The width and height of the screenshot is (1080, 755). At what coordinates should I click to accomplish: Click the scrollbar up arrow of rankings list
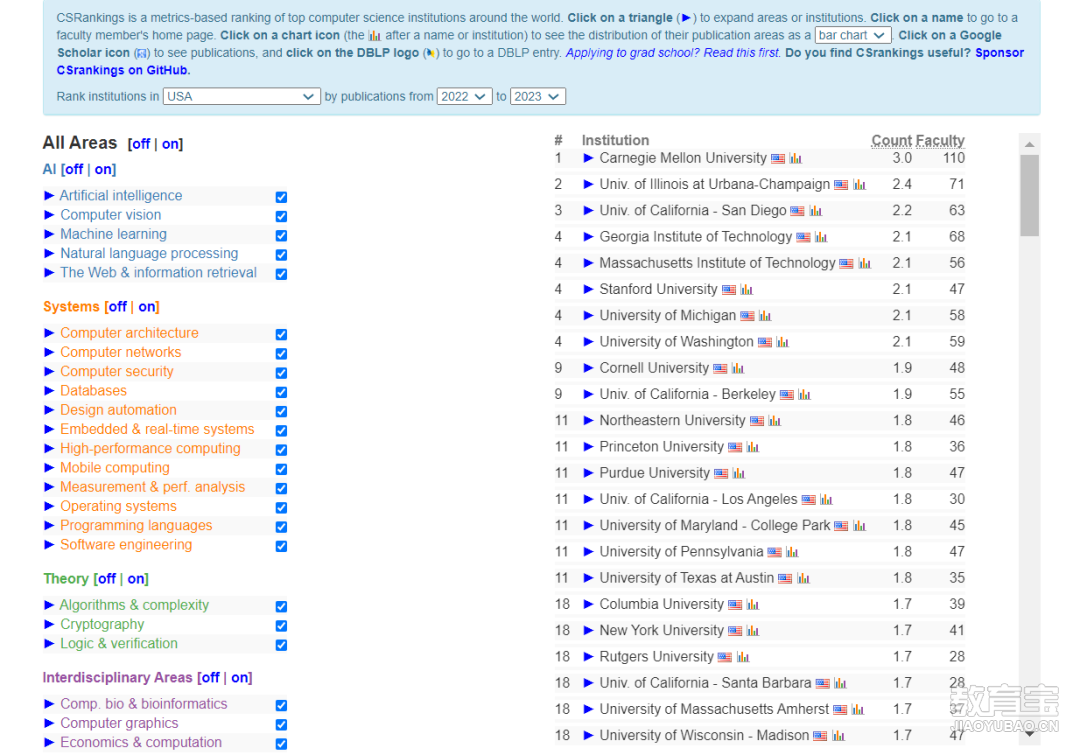(1029, 144)
